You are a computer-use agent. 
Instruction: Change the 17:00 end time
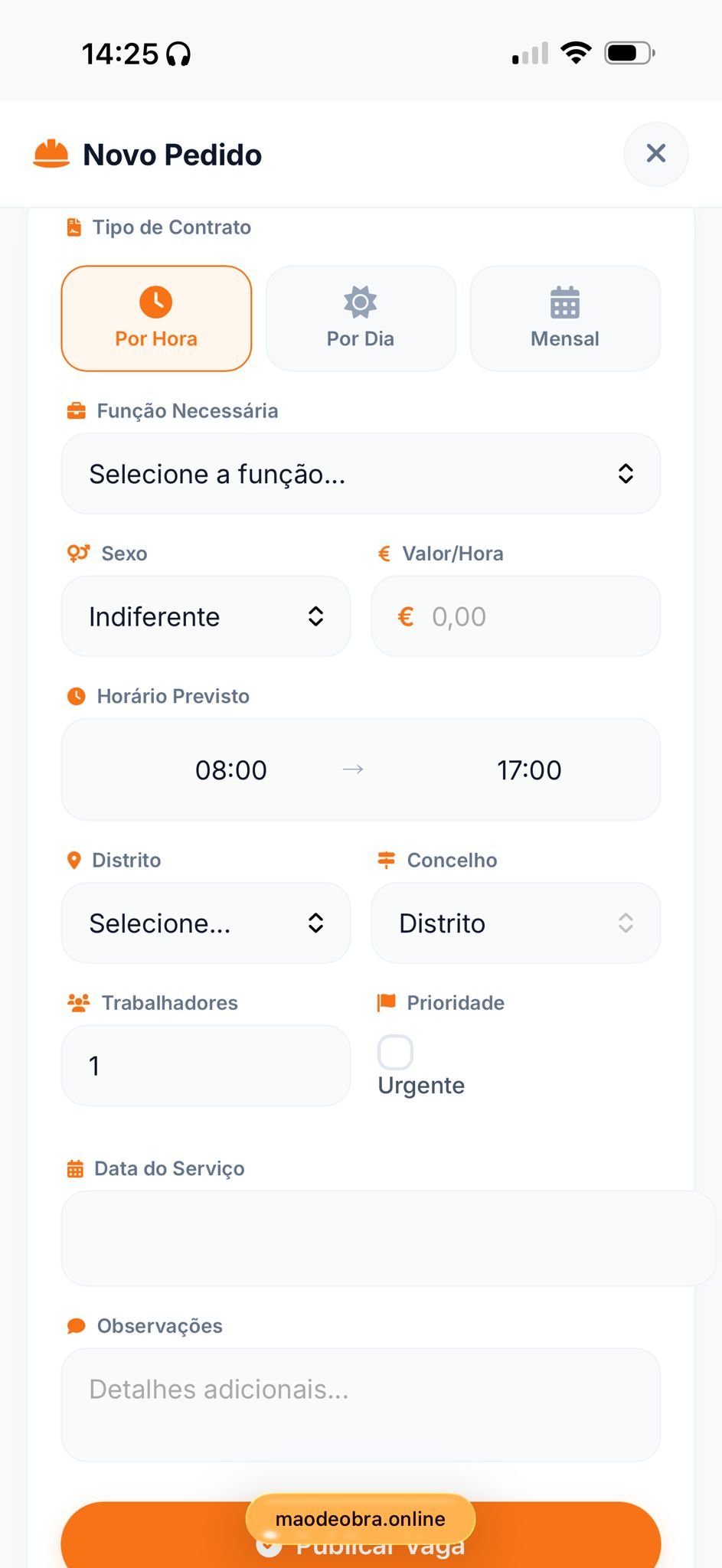(x=529, y=770)
